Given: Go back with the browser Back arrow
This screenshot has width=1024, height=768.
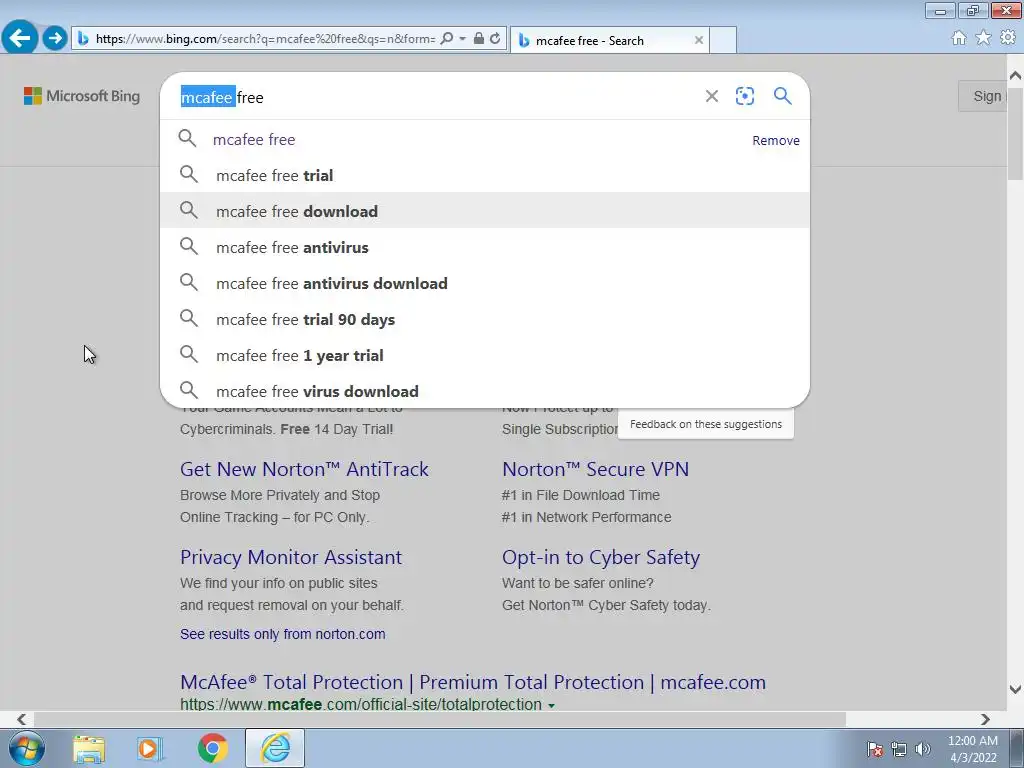Looking at the screenshot, I should (x=20, y=37).
